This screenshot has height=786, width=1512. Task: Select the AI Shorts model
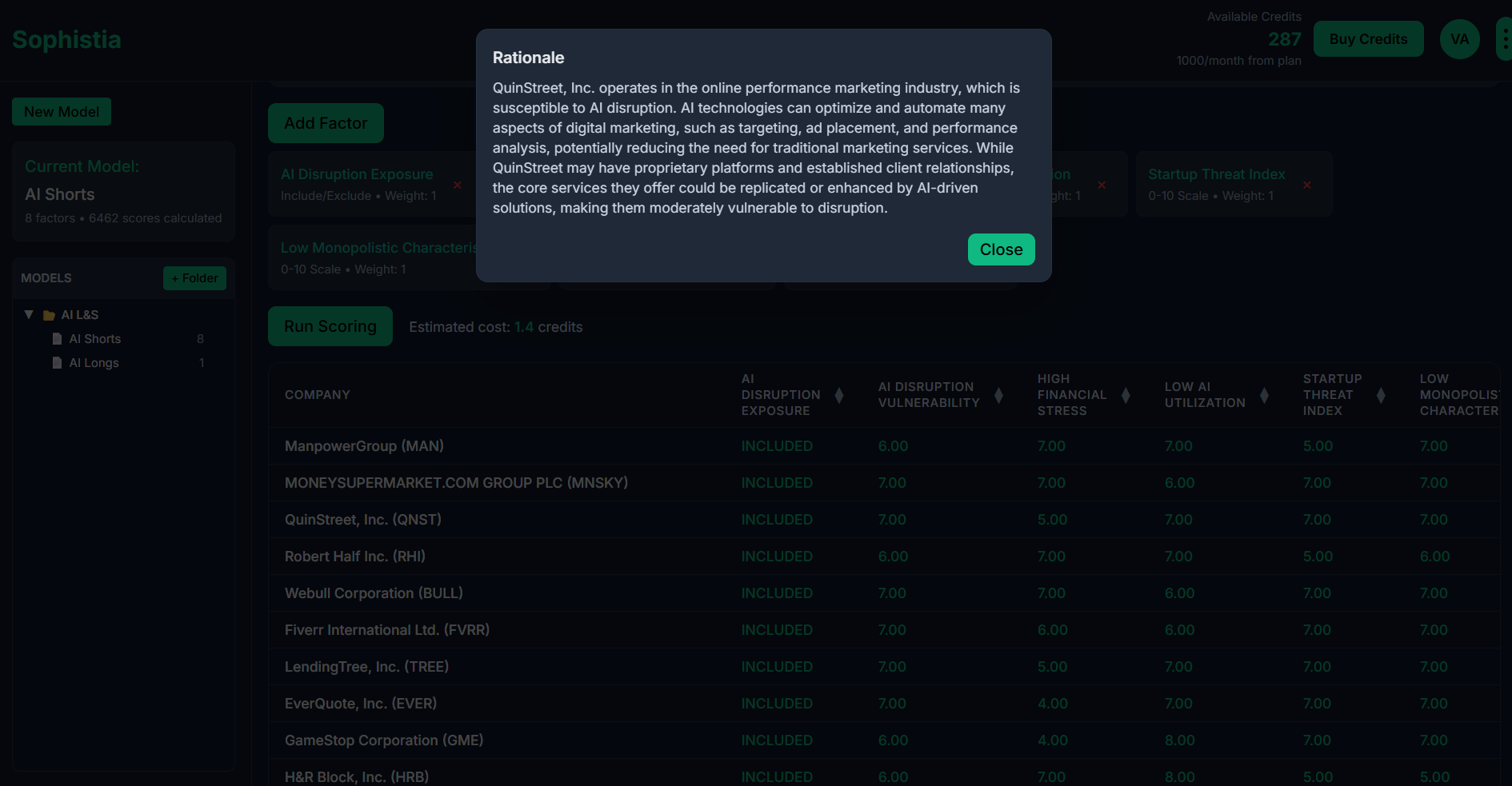97,338
